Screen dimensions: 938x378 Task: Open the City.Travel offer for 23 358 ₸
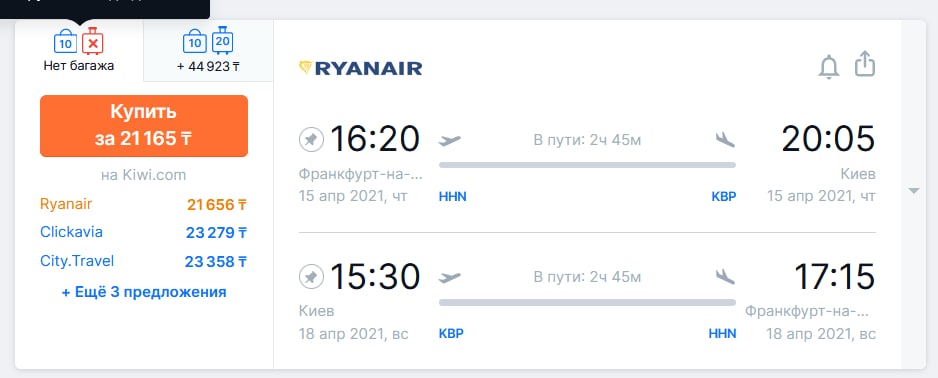click(144, 261)
